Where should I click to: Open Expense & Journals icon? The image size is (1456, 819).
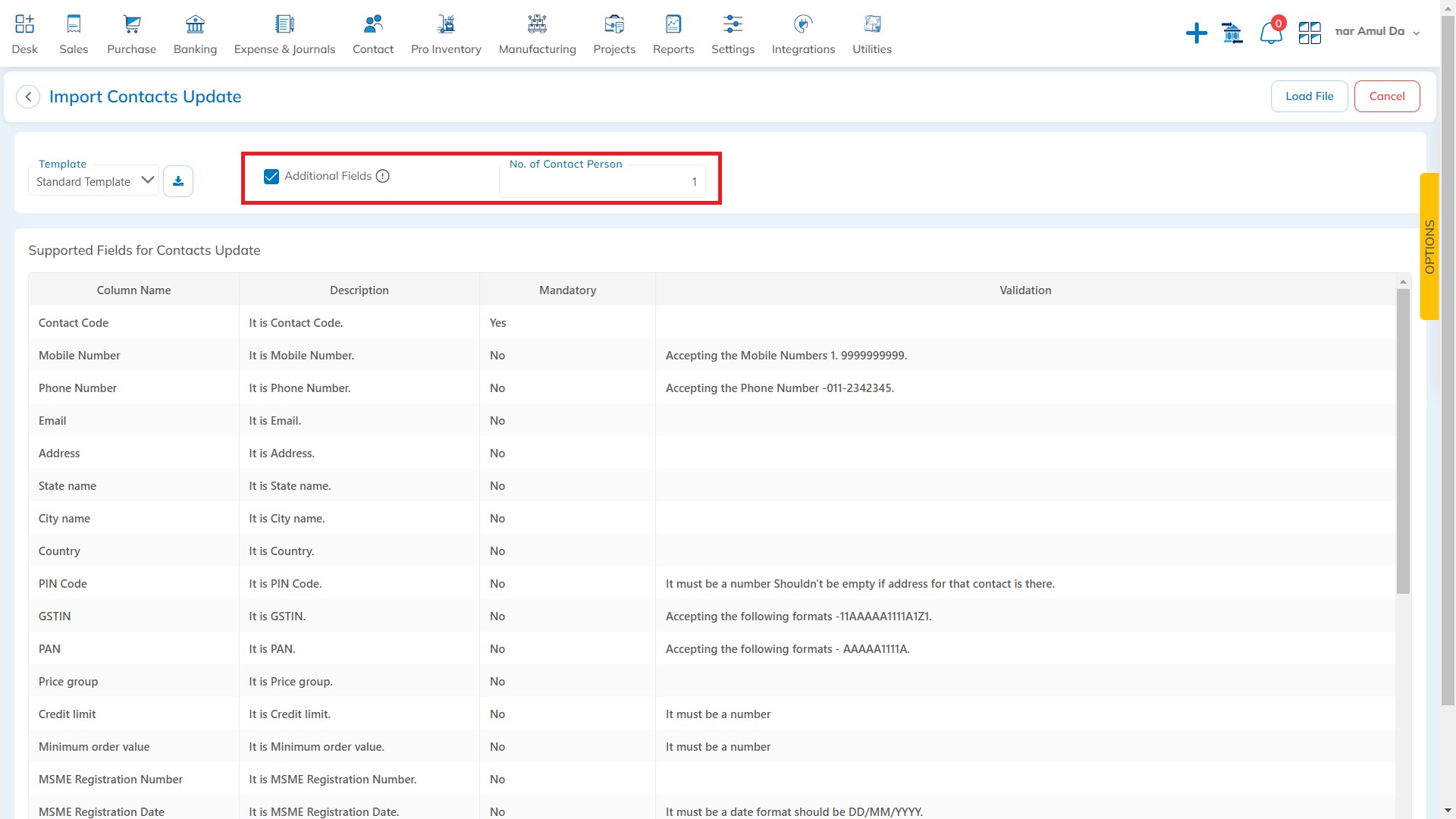[x=284, y=24]
